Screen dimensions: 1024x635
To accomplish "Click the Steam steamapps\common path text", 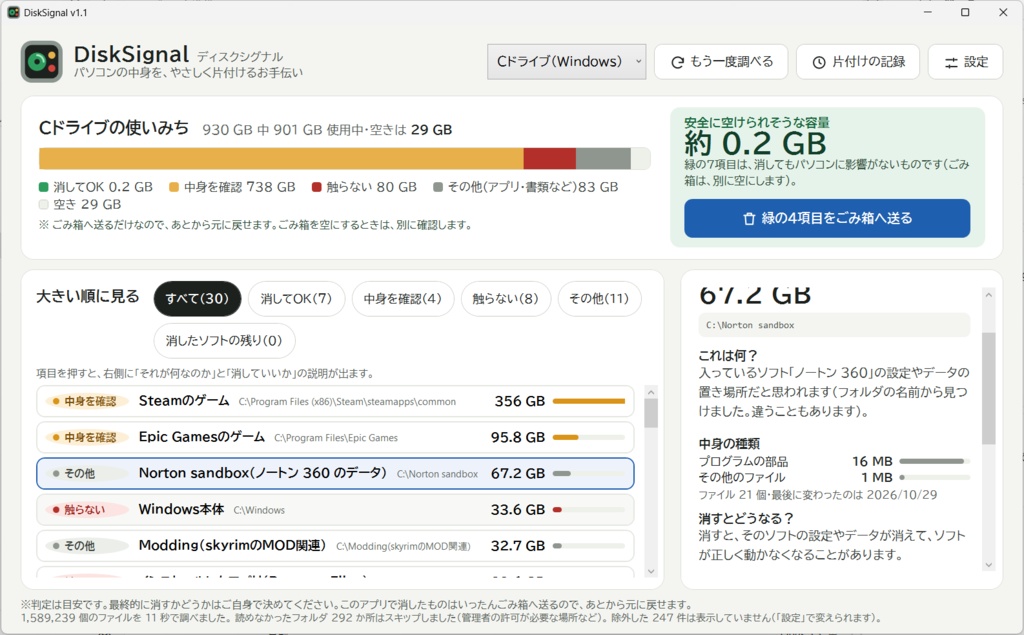I will 347,402.
